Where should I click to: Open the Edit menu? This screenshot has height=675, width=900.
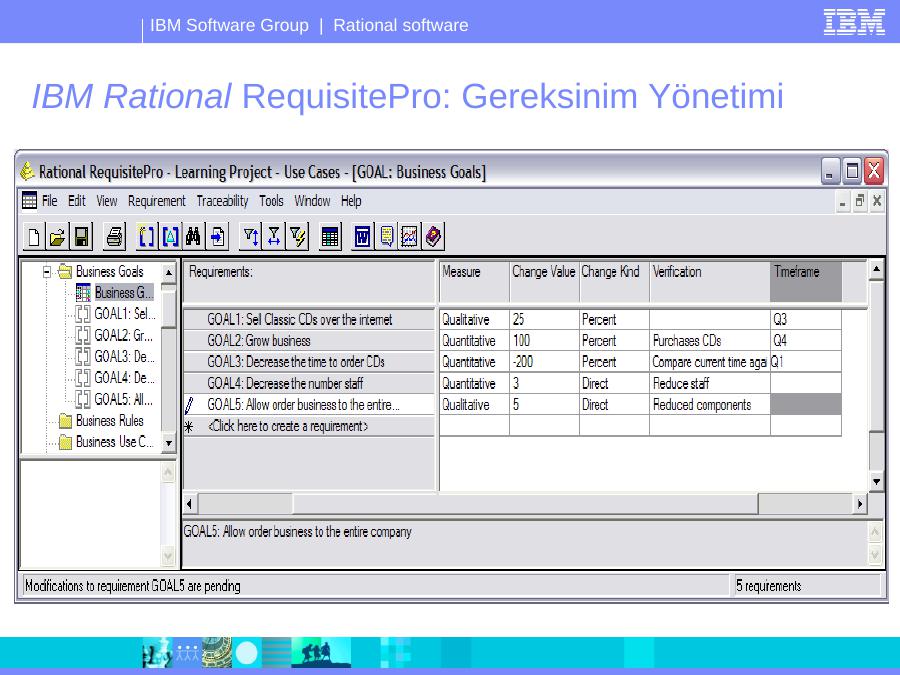point(76,201)
